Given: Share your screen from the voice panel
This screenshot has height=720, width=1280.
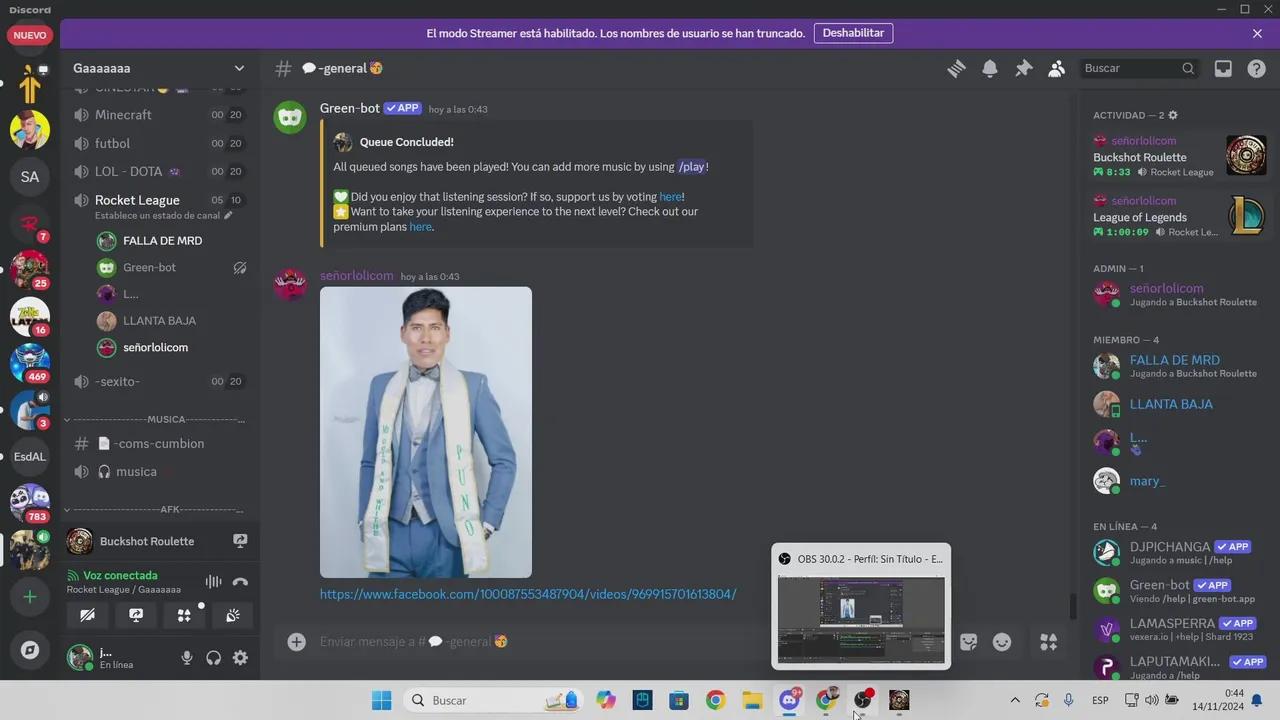Looking at the screenshot, I should pyautogui.click(x=136, y=616).
